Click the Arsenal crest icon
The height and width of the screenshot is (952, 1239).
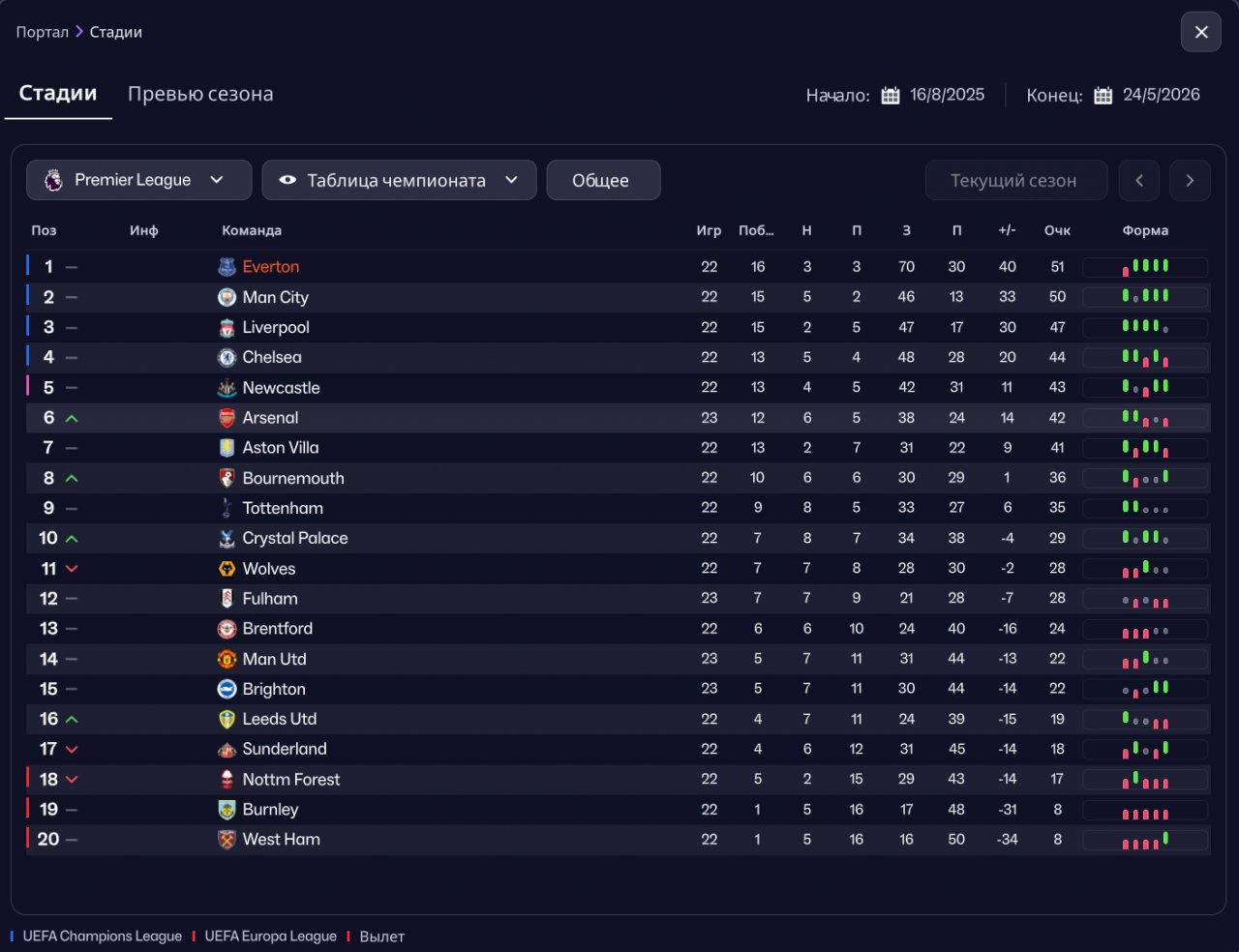pyautogui.click(x=227, y=418)
